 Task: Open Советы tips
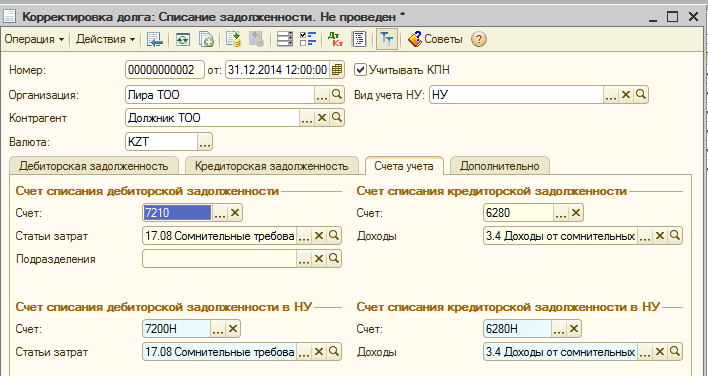click(436, 39)
